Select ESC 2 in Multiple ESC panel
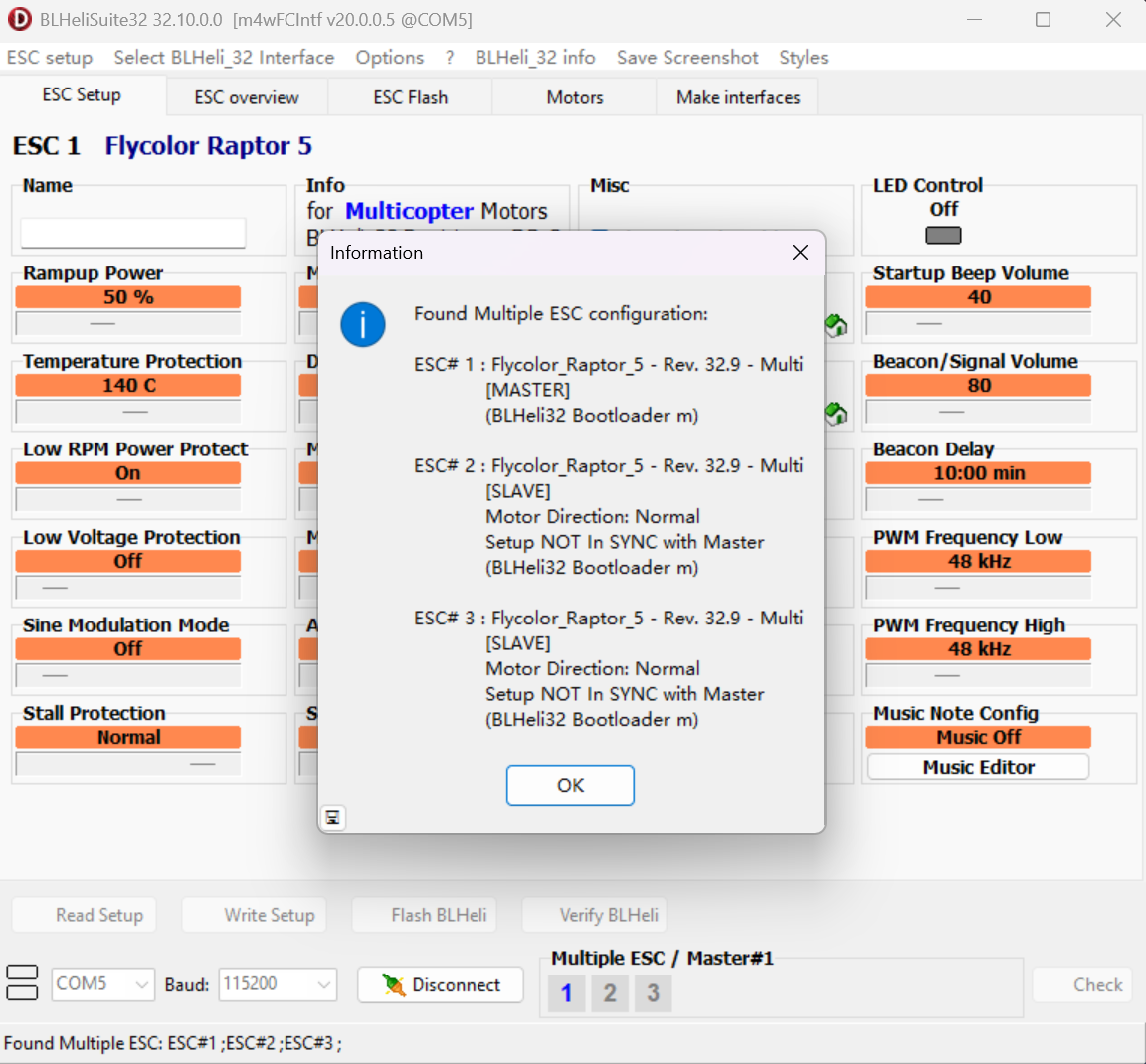The width and height of the screenshot is (1146, 1064). [610, 993]
